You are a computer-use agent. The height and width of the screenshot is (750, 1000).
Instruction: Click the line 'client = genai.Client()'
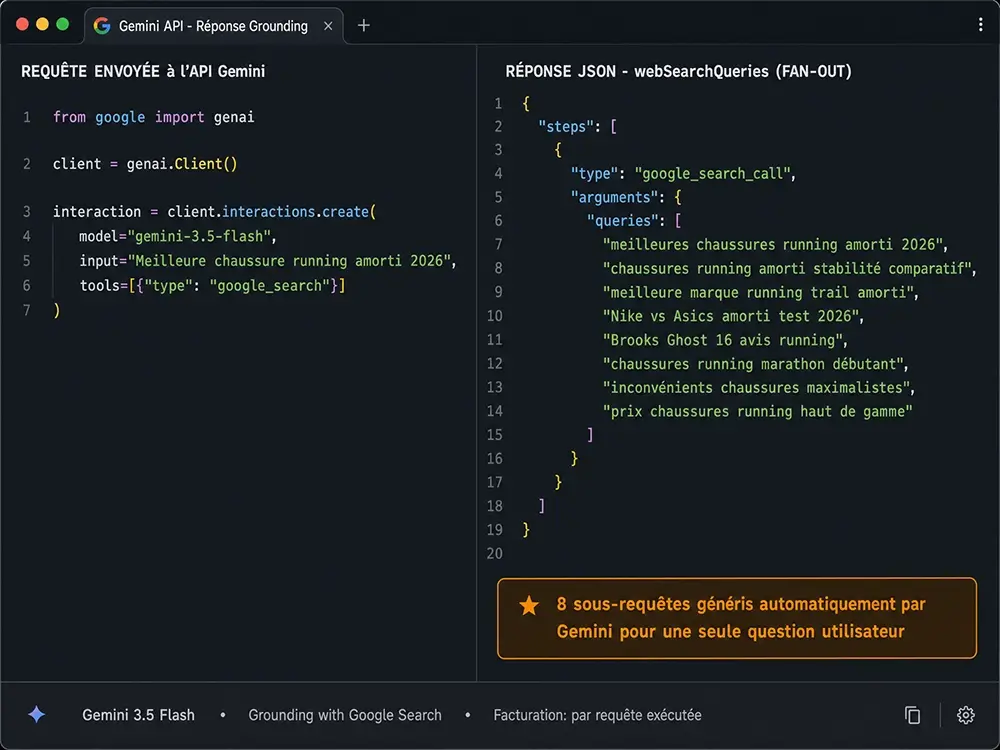point(145,164)
